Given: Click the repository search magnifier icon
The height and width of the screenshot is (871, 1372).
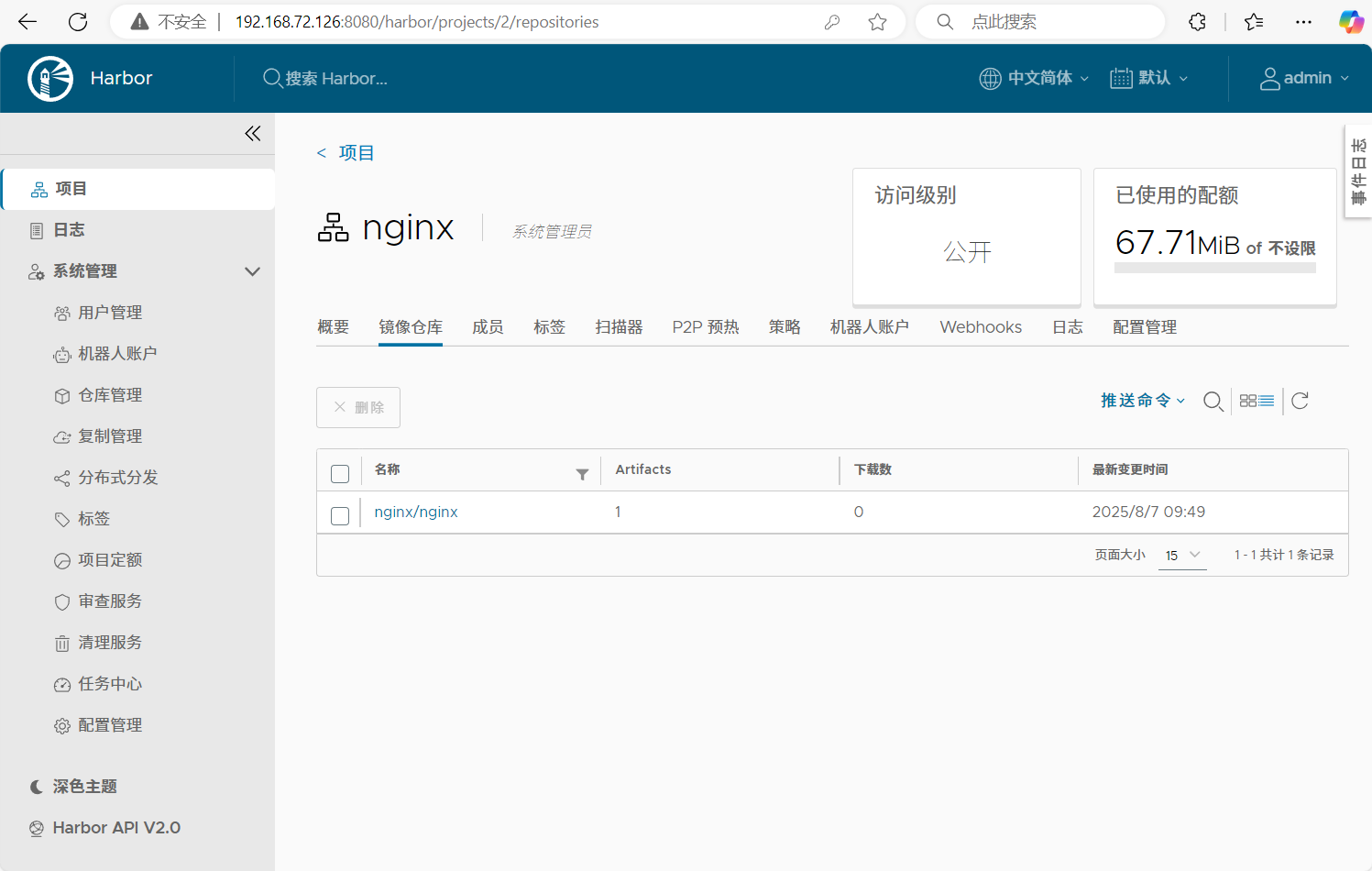Looking at the screenshot, I should pyautogui.click(x=1213, y=401).
